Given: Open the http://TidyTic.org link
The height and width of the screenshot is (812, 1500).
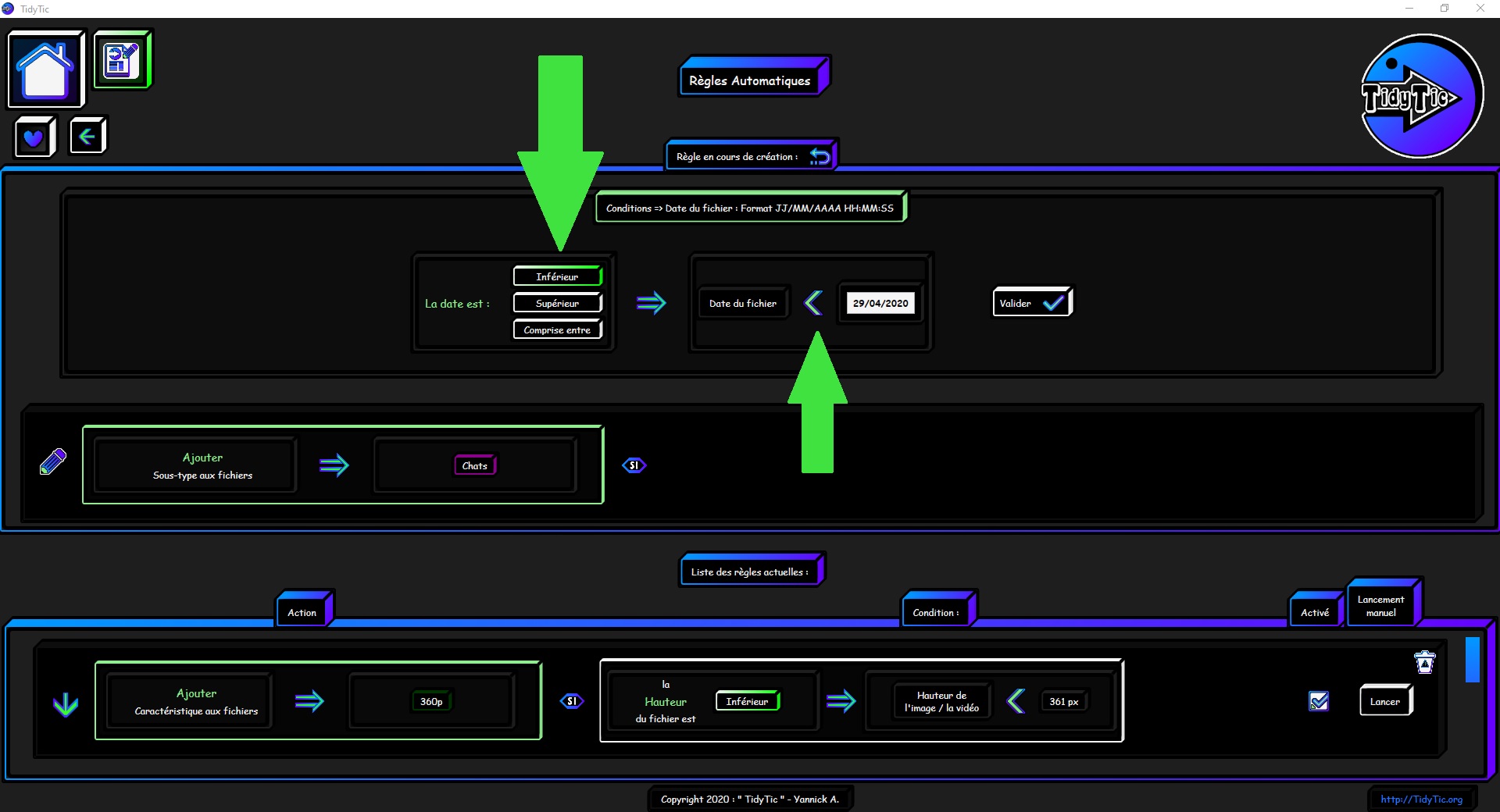Looking at the screenshot, I should pyautogui.click(x=1421, y=799).
